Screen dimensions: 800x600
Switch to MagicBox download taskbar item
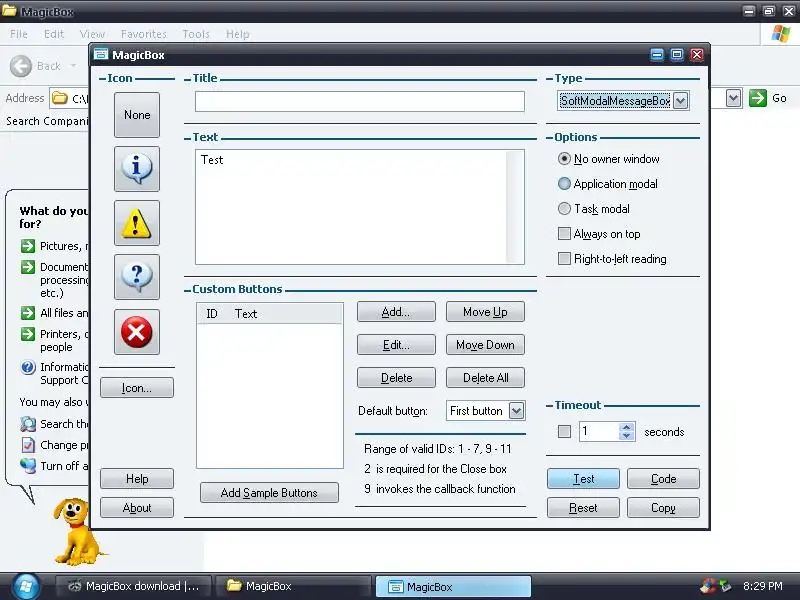133,586
